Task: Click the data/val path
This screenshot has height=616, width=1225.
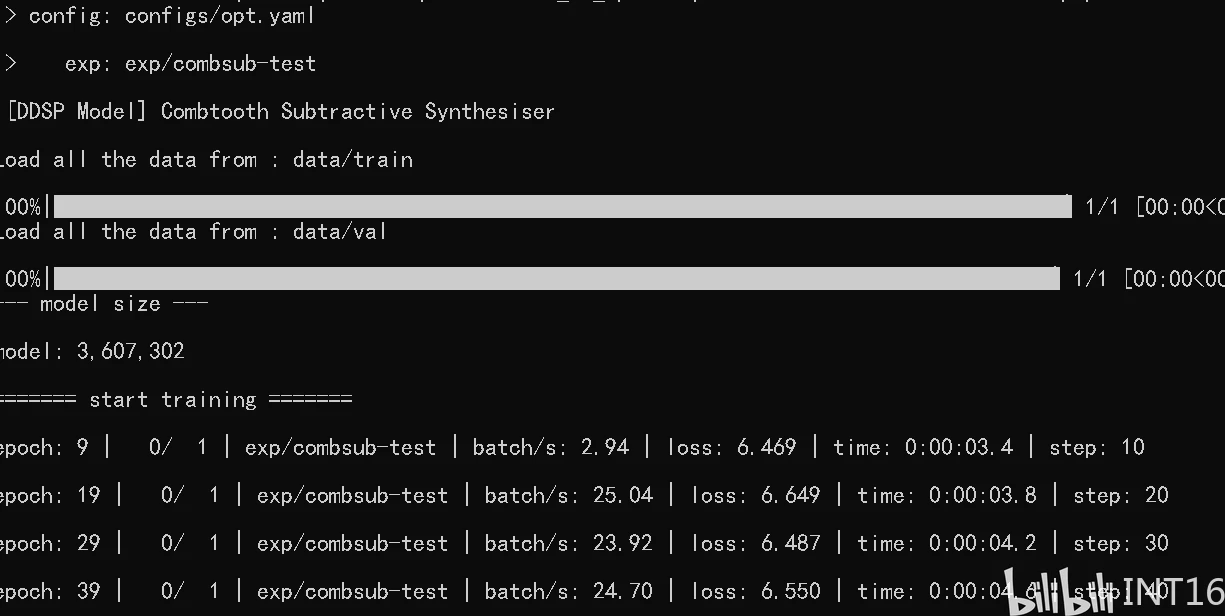Action: [339, 231]
